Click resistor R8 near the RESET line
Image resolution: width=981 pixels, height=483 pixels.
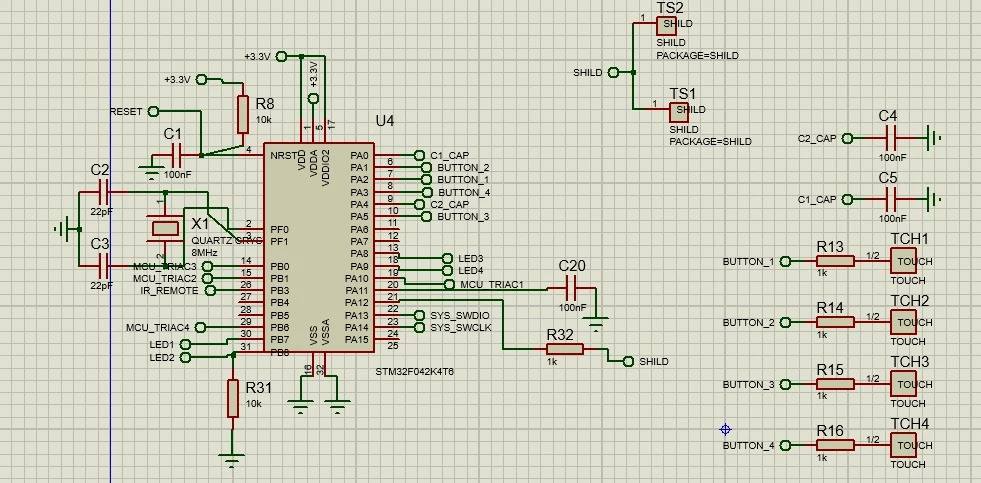(x=243, y=114)
